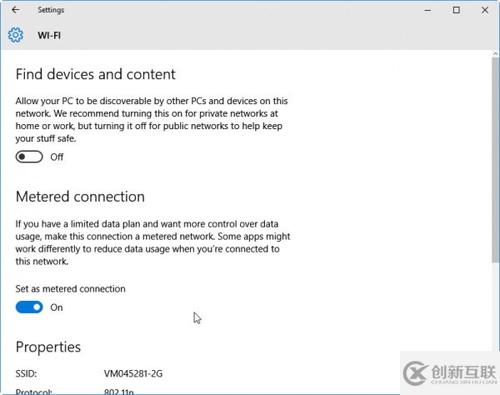Click the Settings title text
Viewport: 500px width, 395px height.
(51, 10)
